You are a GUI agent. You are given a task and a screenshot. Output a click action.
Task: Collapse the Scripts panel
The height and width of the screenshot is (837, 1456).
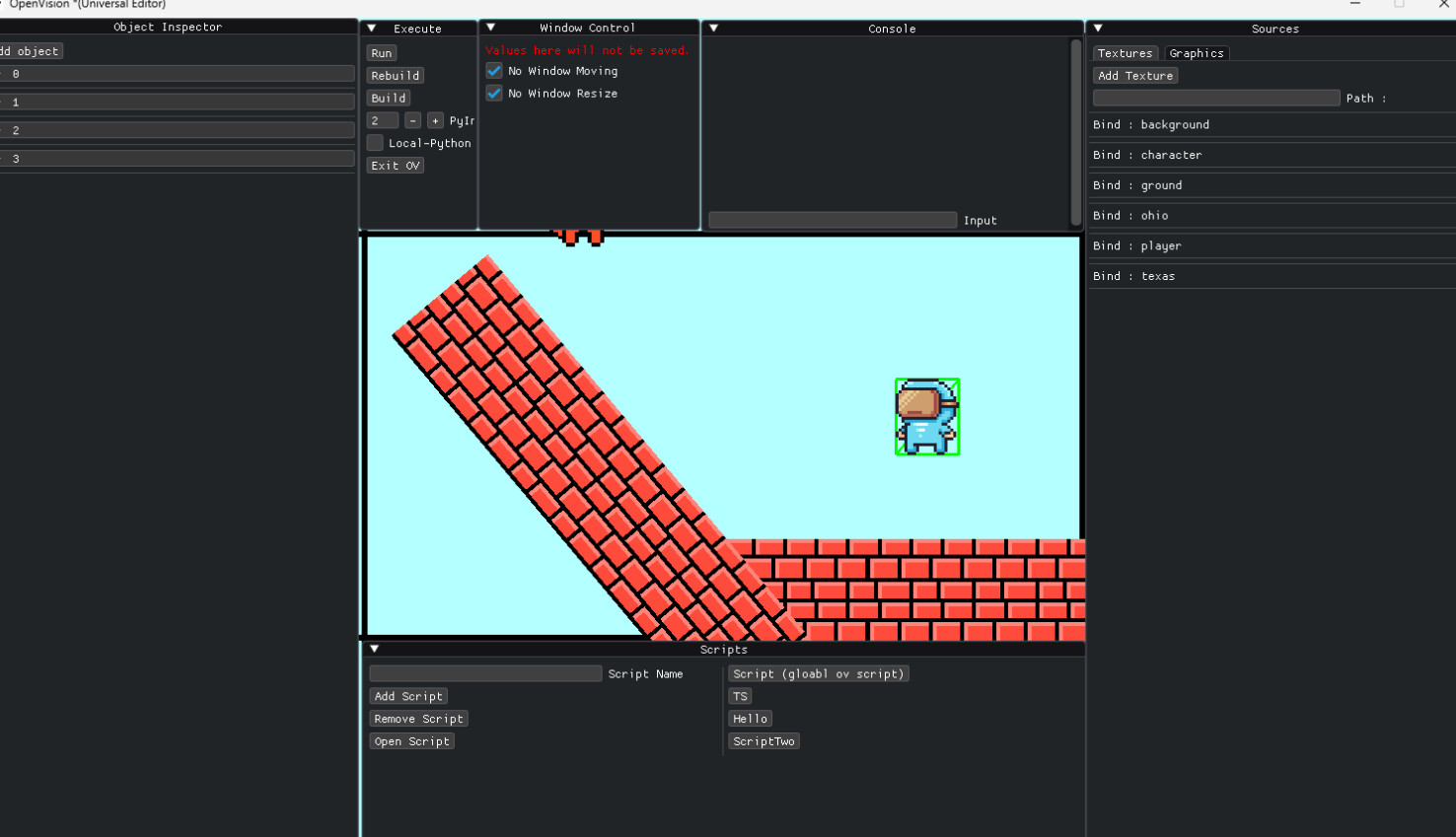tap(373, 649)
